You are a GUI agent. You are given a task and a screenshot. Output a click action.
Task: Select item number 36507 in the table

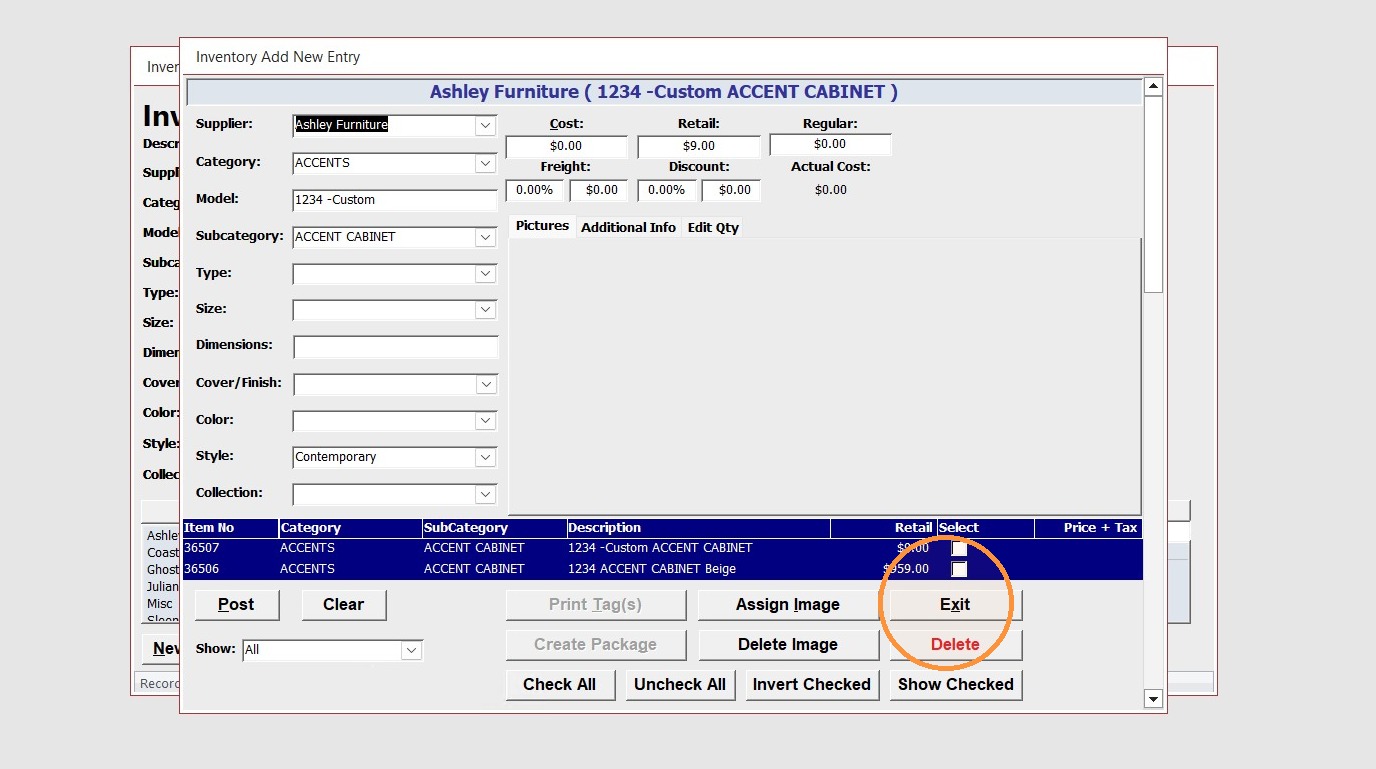click(x=202, y=548)
